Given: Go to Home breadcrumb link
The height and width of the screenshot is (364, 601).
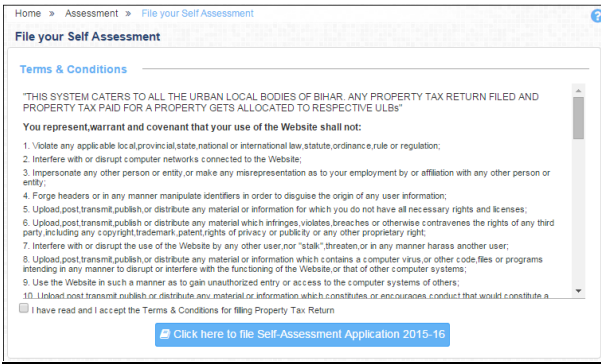Looking at the screenshot, I should (x=28, y=13).
